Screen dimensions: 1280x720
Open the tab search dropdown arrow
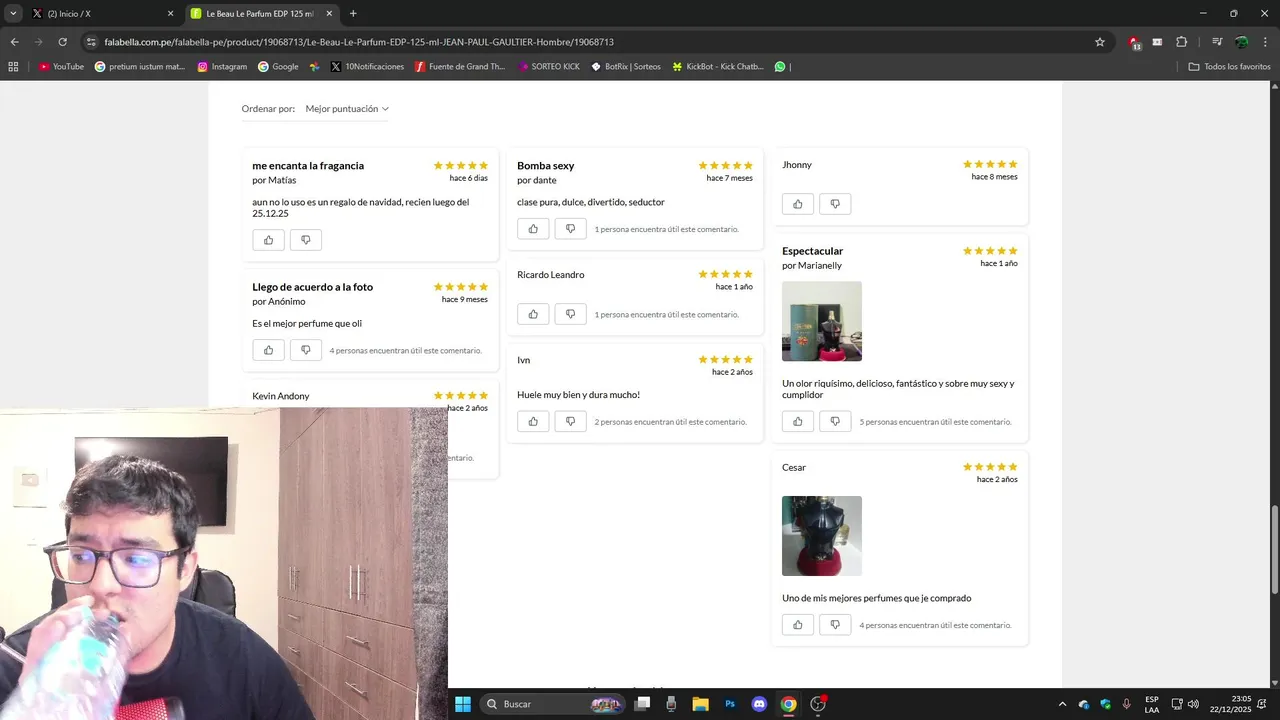tap(13, 13)
